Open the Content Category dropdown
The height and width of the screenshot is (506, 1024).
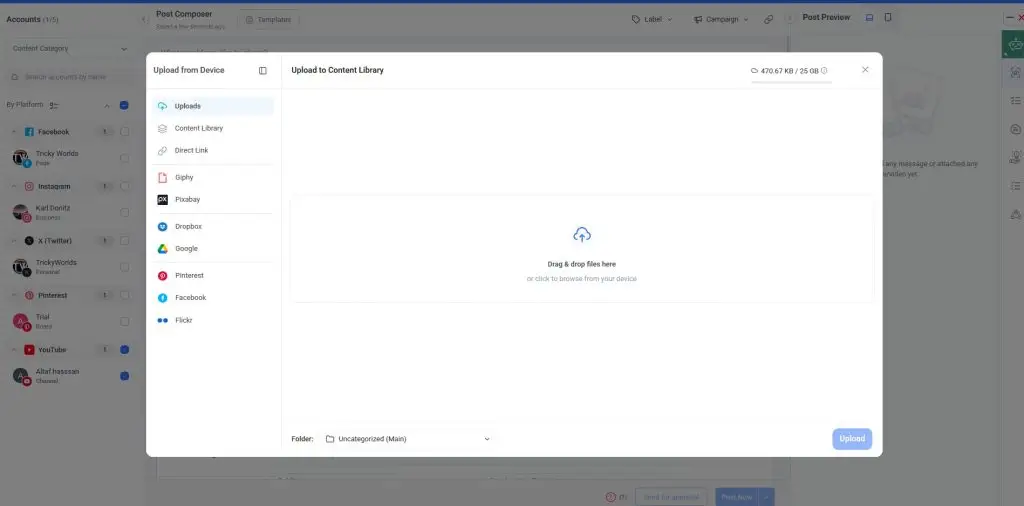[69, 48]
